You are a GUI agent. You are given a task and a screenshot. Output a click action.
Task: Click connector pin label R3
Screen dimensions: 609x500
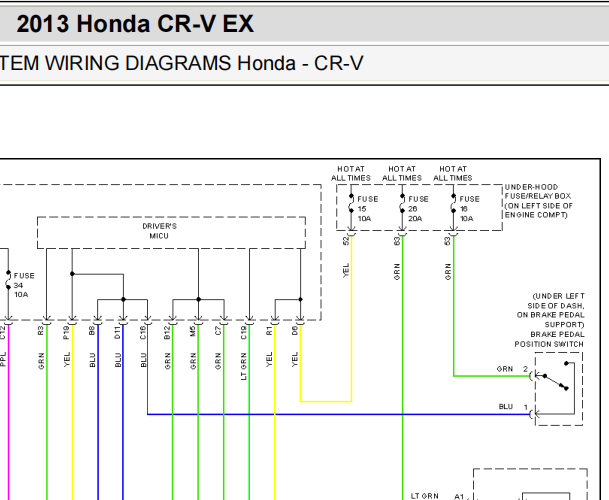pos(41,331)
